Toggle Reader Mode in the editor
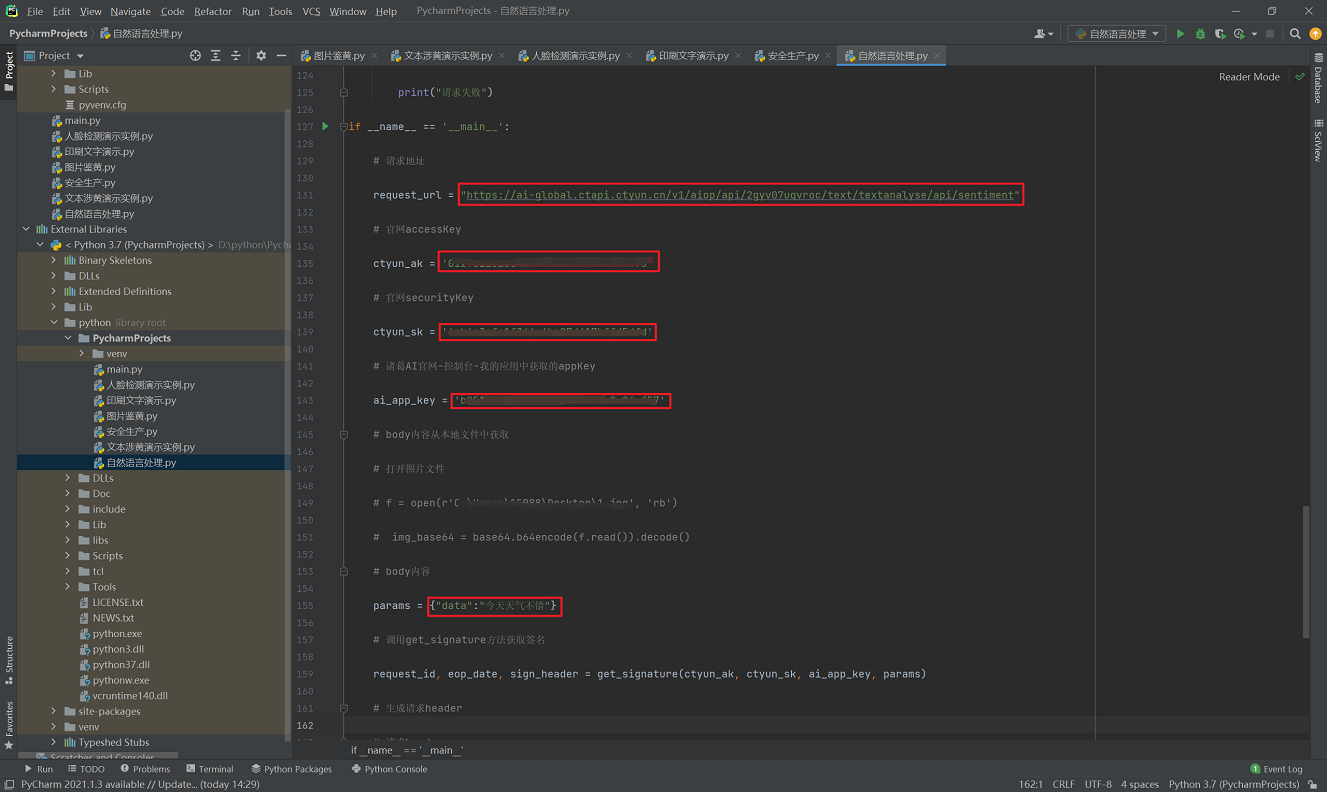Image resolution: width=1329 pixels, height=792 pixels. [x=1249, y=77]
